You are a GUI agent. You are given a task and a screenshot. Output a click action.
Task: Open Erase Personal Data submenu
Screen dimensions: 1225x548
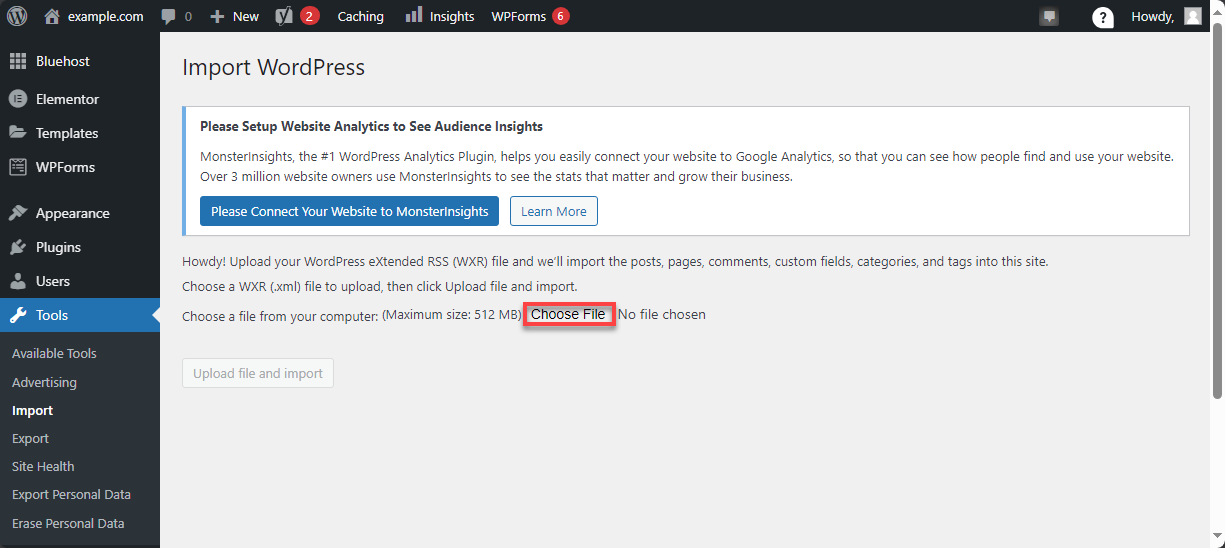[68, 523]
